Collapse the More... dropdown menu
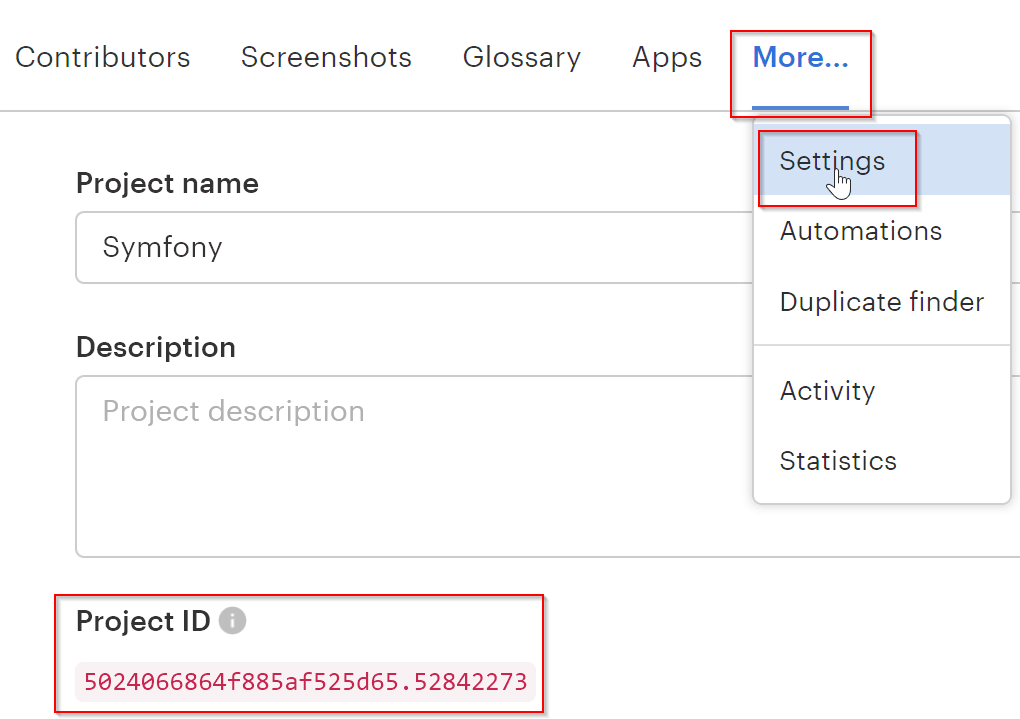Screen dimensions: 1020x719 click(800, 58)
